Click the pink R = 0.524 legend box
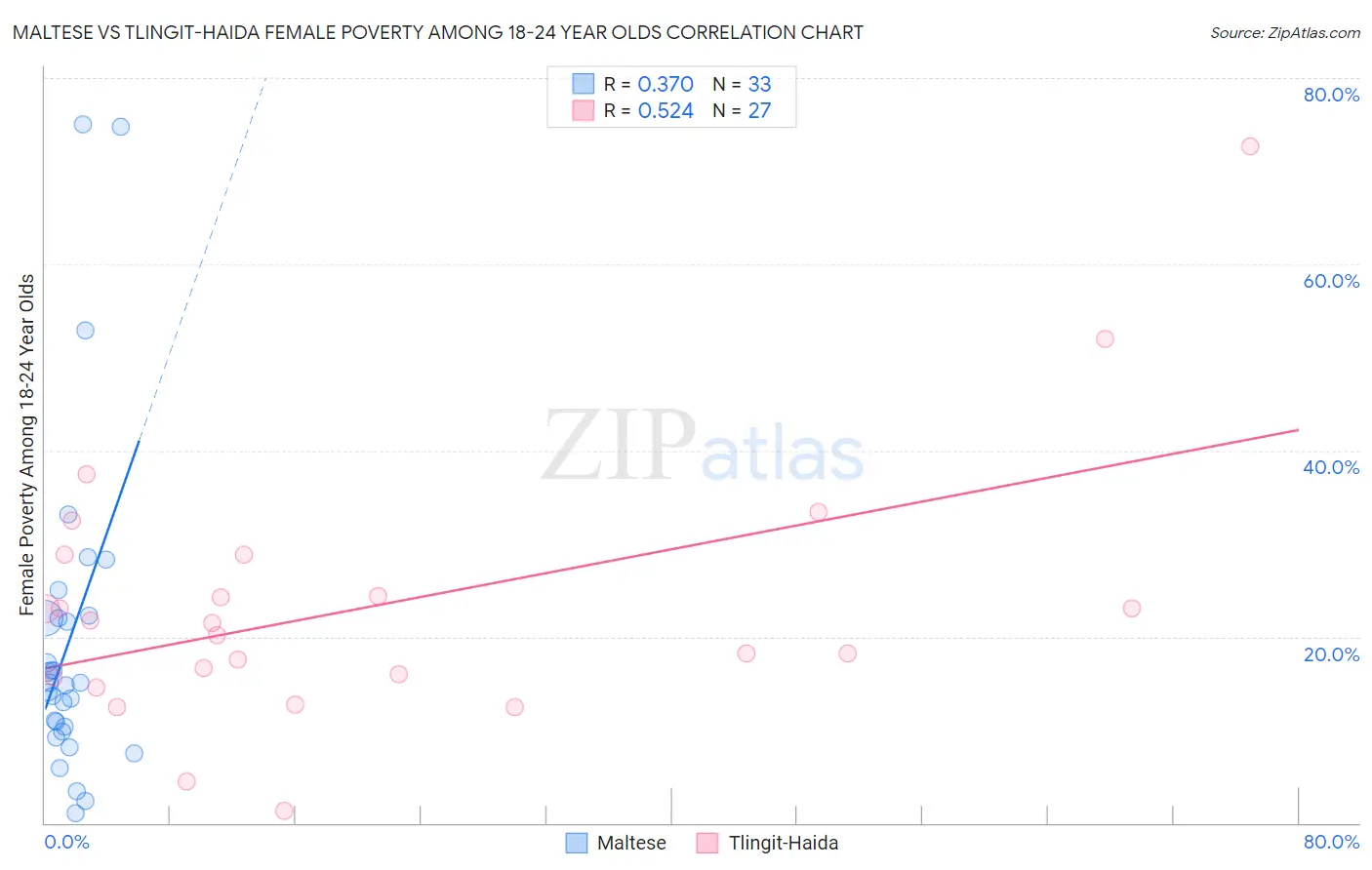This screenshot has height=870, width=1372. pos(583,110)
